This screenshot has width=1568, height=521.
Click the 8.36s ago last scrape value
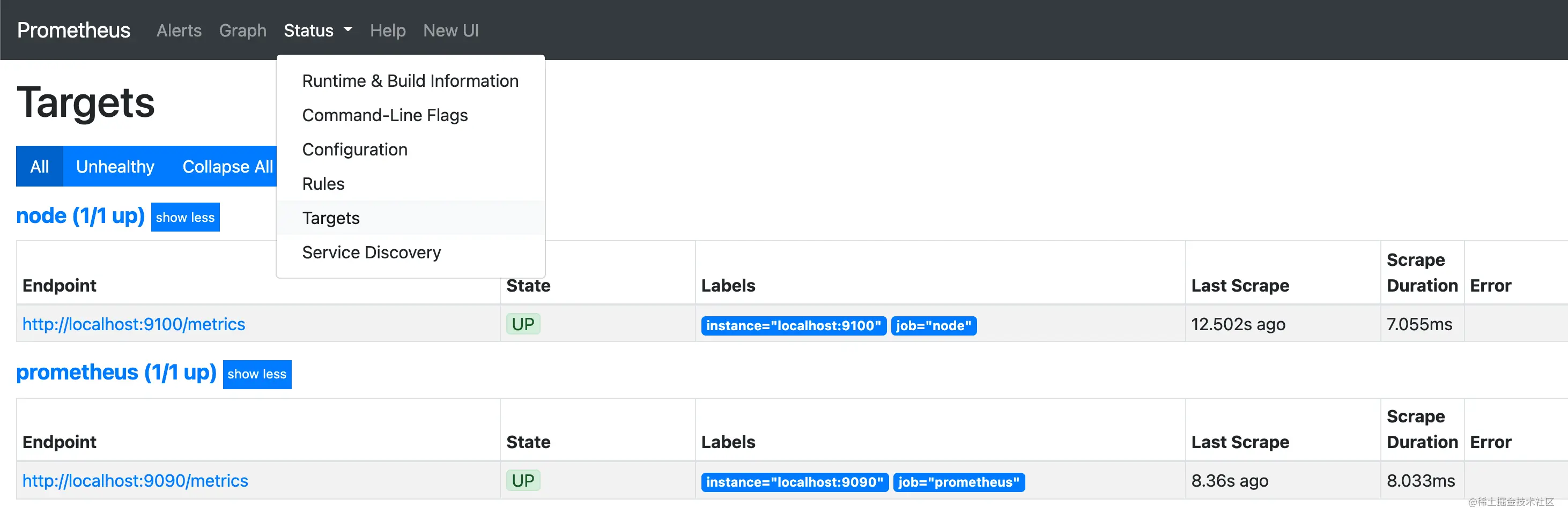1230,481
